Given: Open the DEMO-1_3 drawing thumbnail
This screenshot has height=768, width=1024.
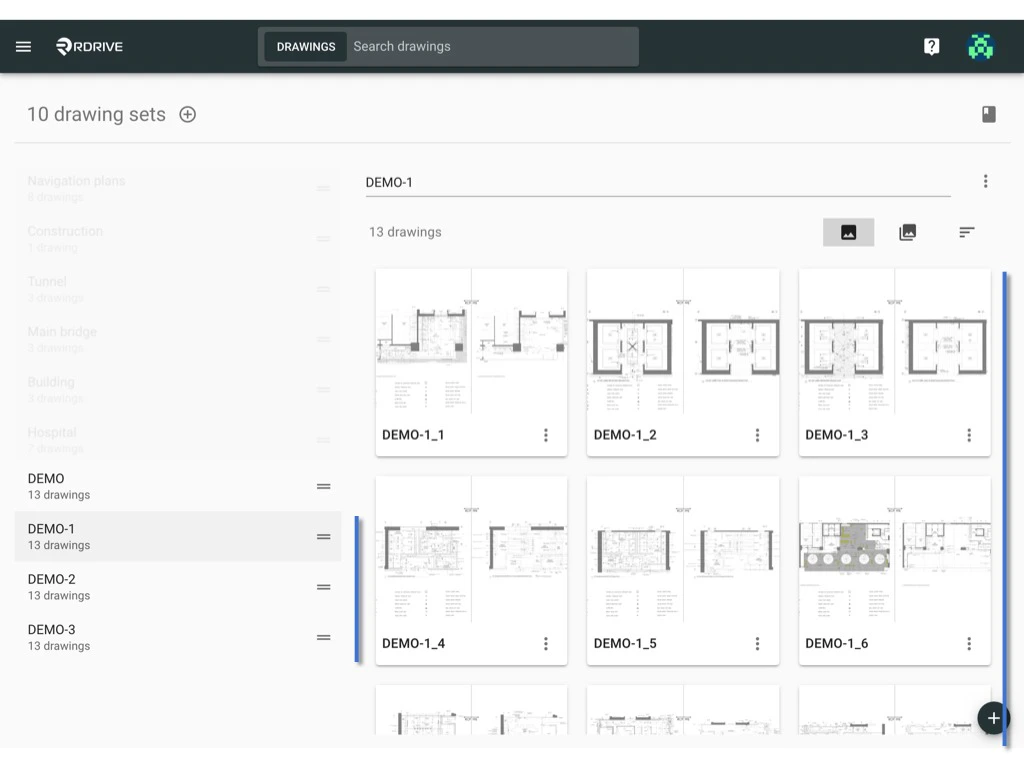Looking at the screenshot, I should [x=895, y=342].
